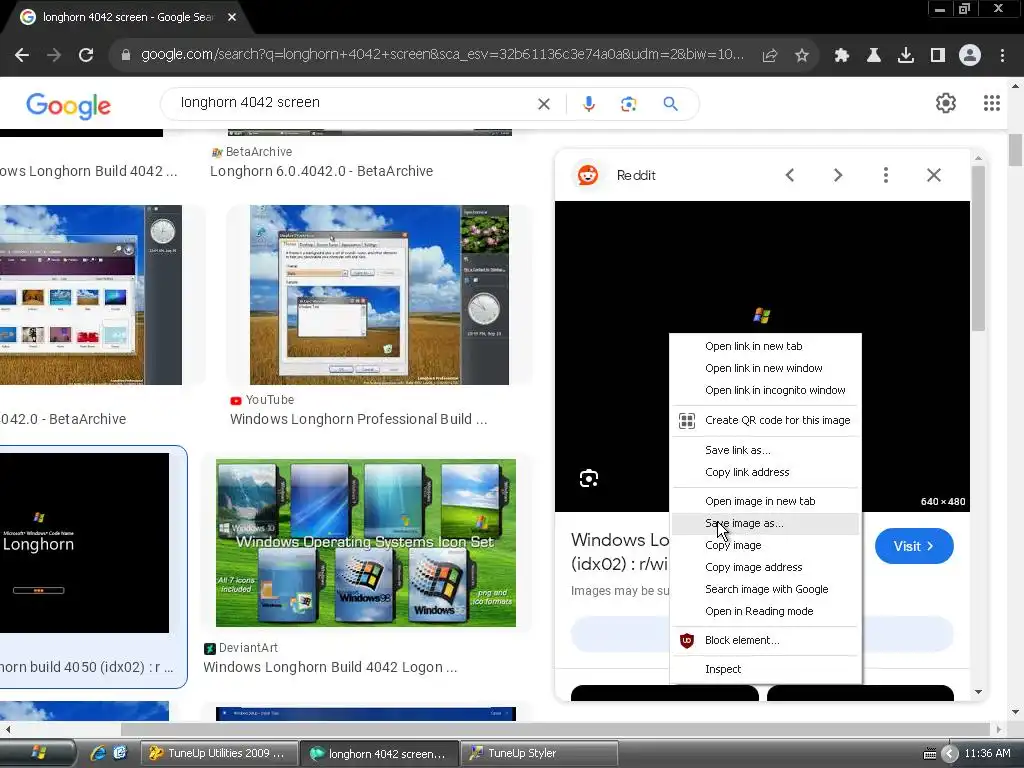
Task: Start voice search with microphone icon
Action: click(x=588, y=104)
